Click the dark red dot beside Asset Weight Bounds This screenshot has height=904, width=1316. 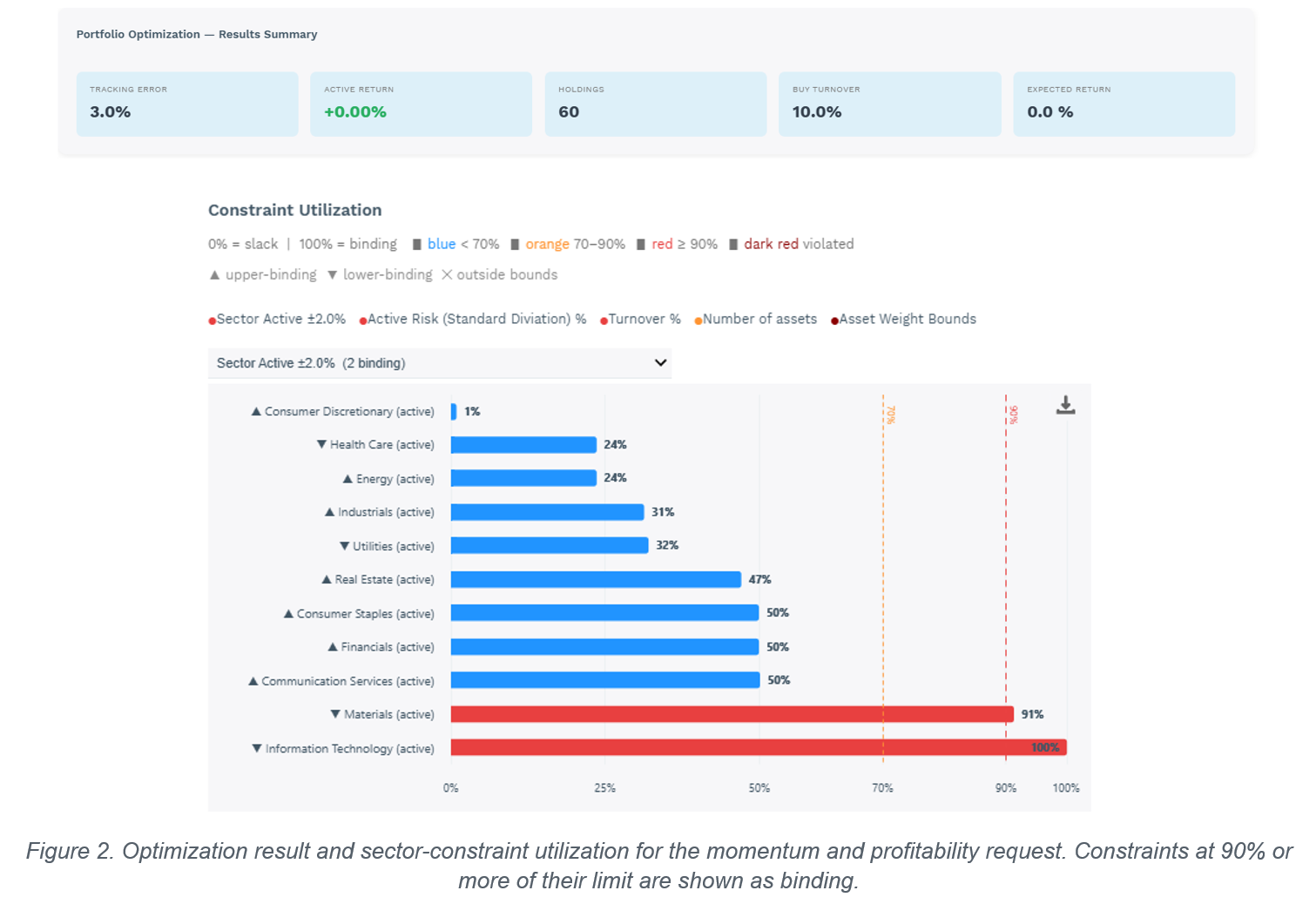[834, 321]
